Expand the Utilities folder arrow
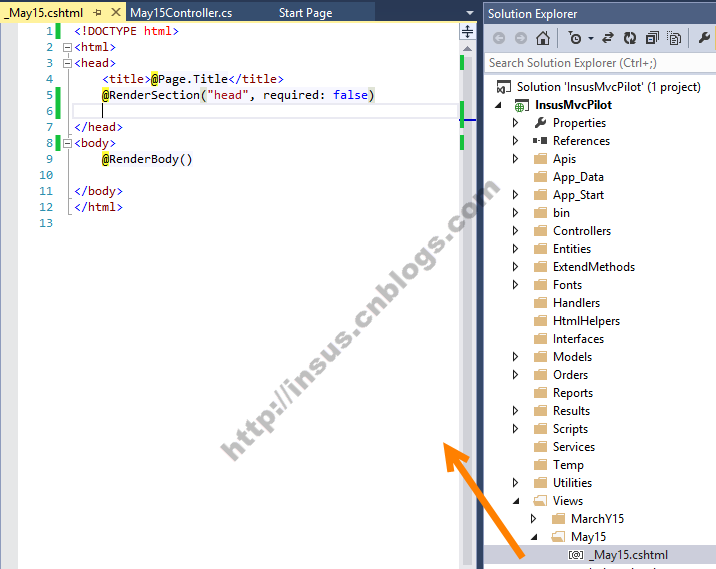716x569 pixels. (516, 483)
